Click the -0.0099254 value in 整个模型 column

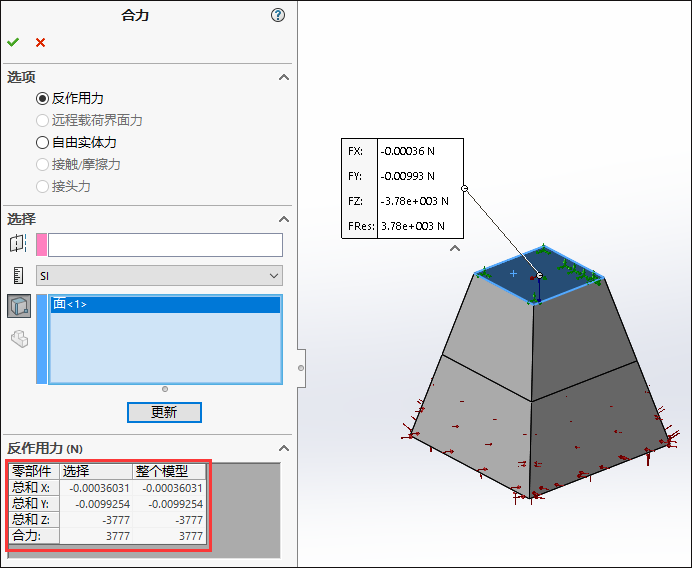click(175, 504)
